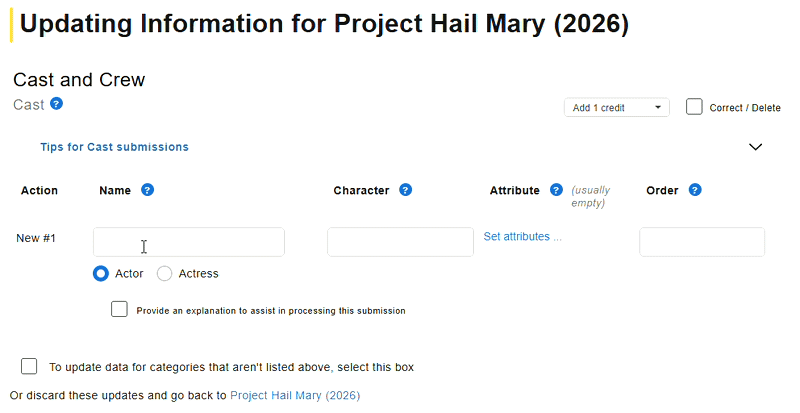The height and width of the screenshot is (413, 800).
Task: Click the Set attributes link
Action: (522, 237)
